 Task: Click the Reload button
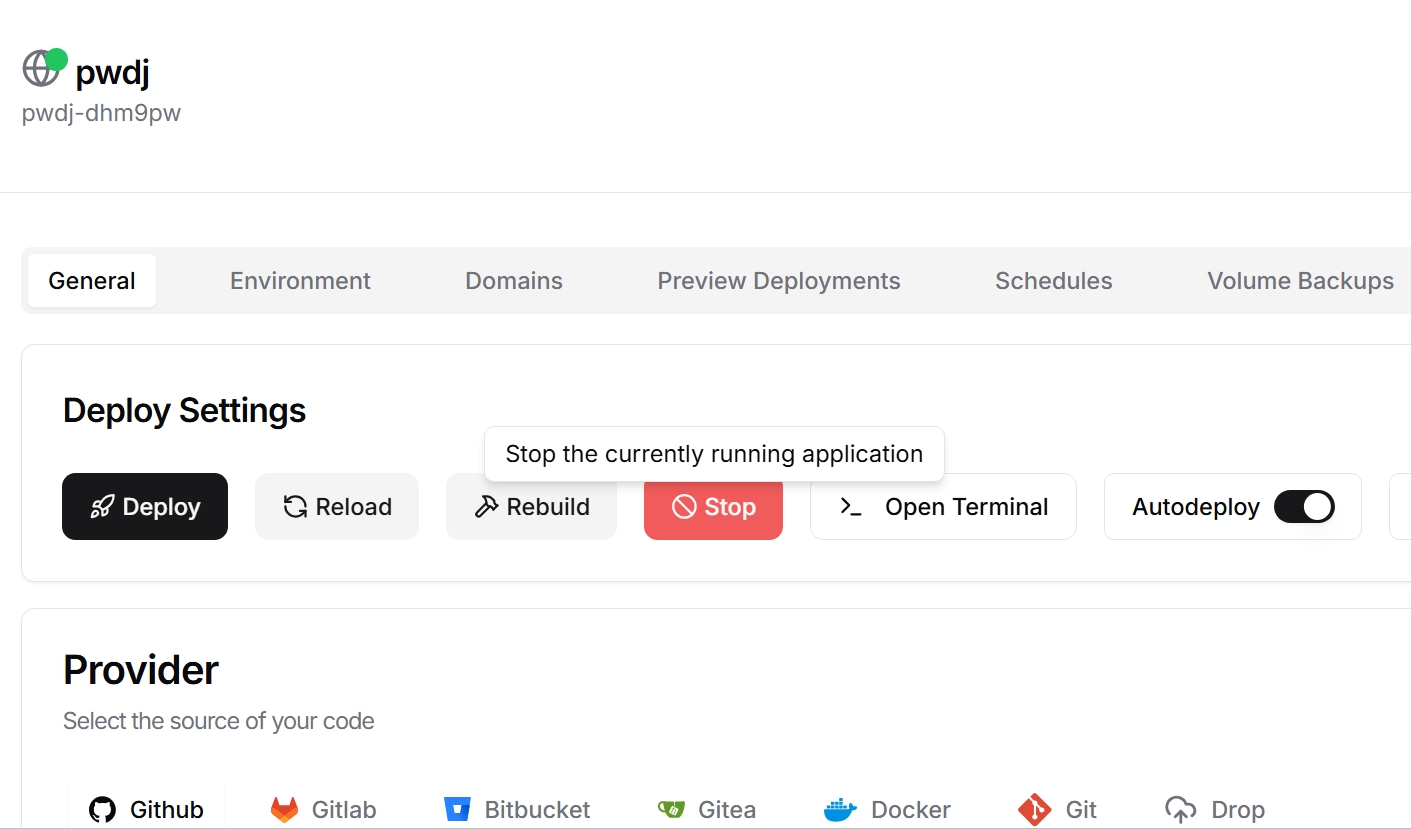[x=337, y=507]
